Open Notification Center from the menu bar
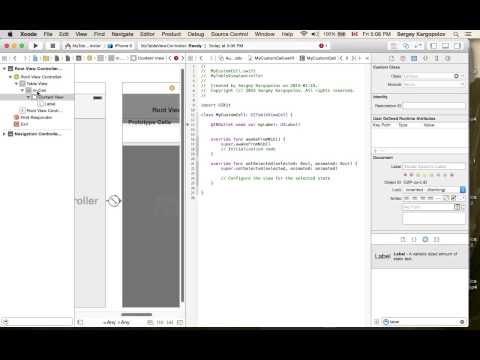Image resolution: width=480 pixels, height=360 pixels. click(x=468, y=34)
